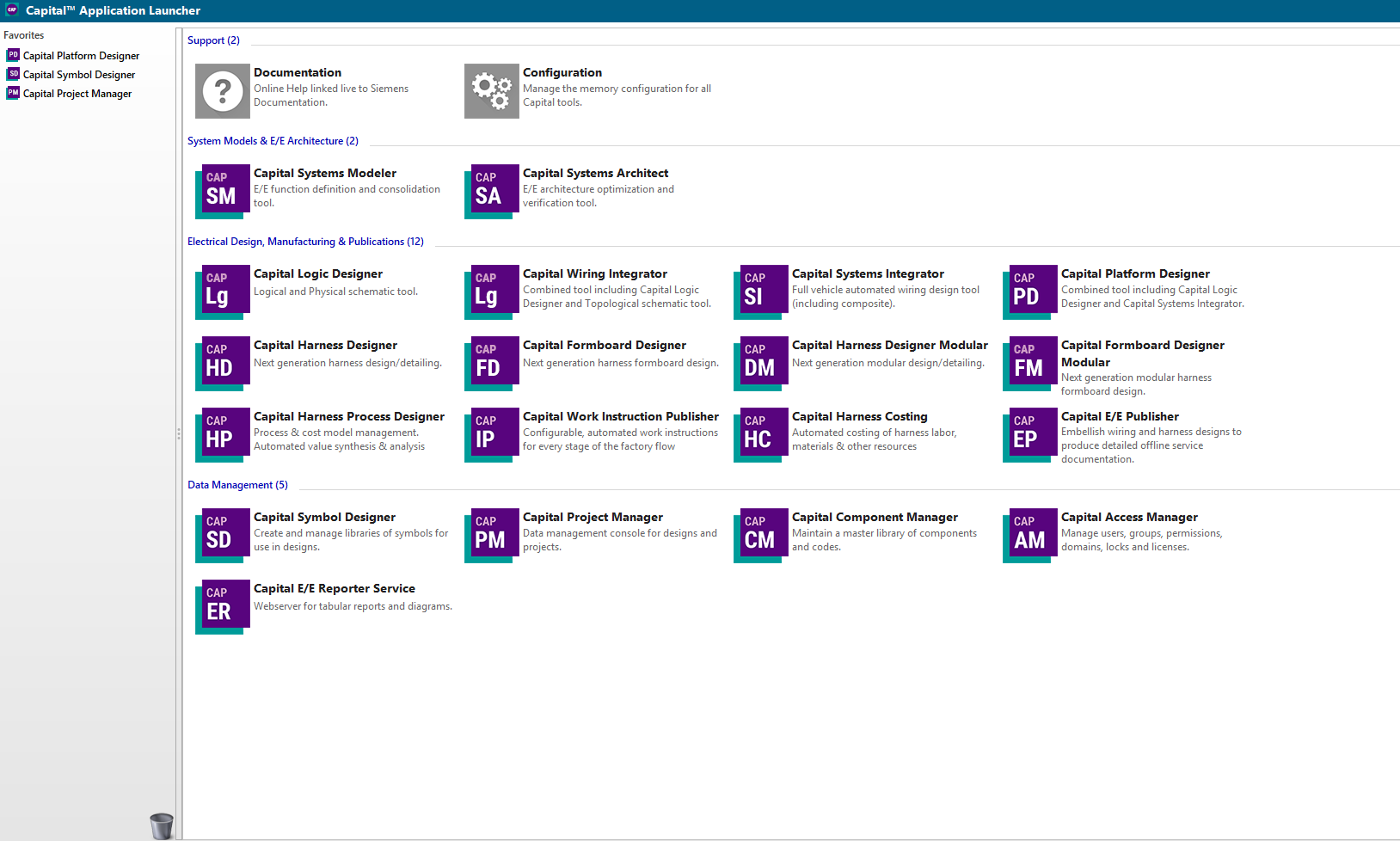Image resolution: width=1400 pixels, height=841 pixels.
Task: Launch Capital Formboard Designer FD icon
Action: [492, 364]
